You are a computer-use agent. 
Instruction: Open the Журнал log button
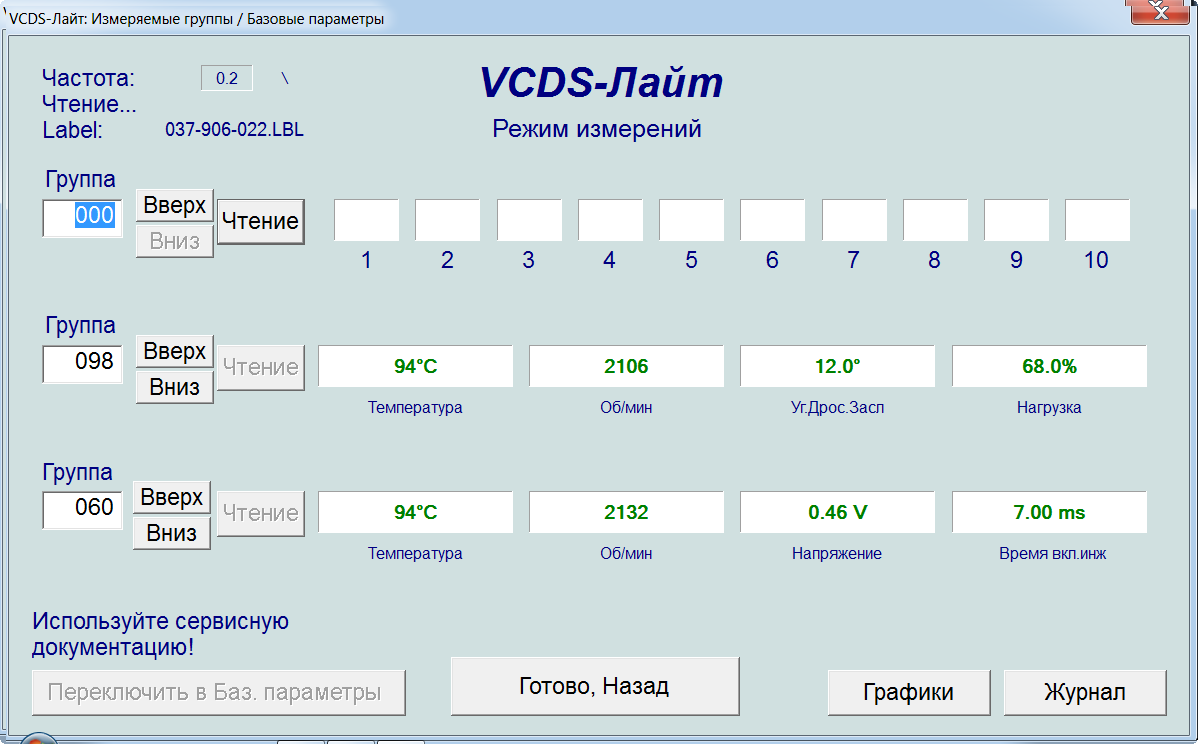1085,692
